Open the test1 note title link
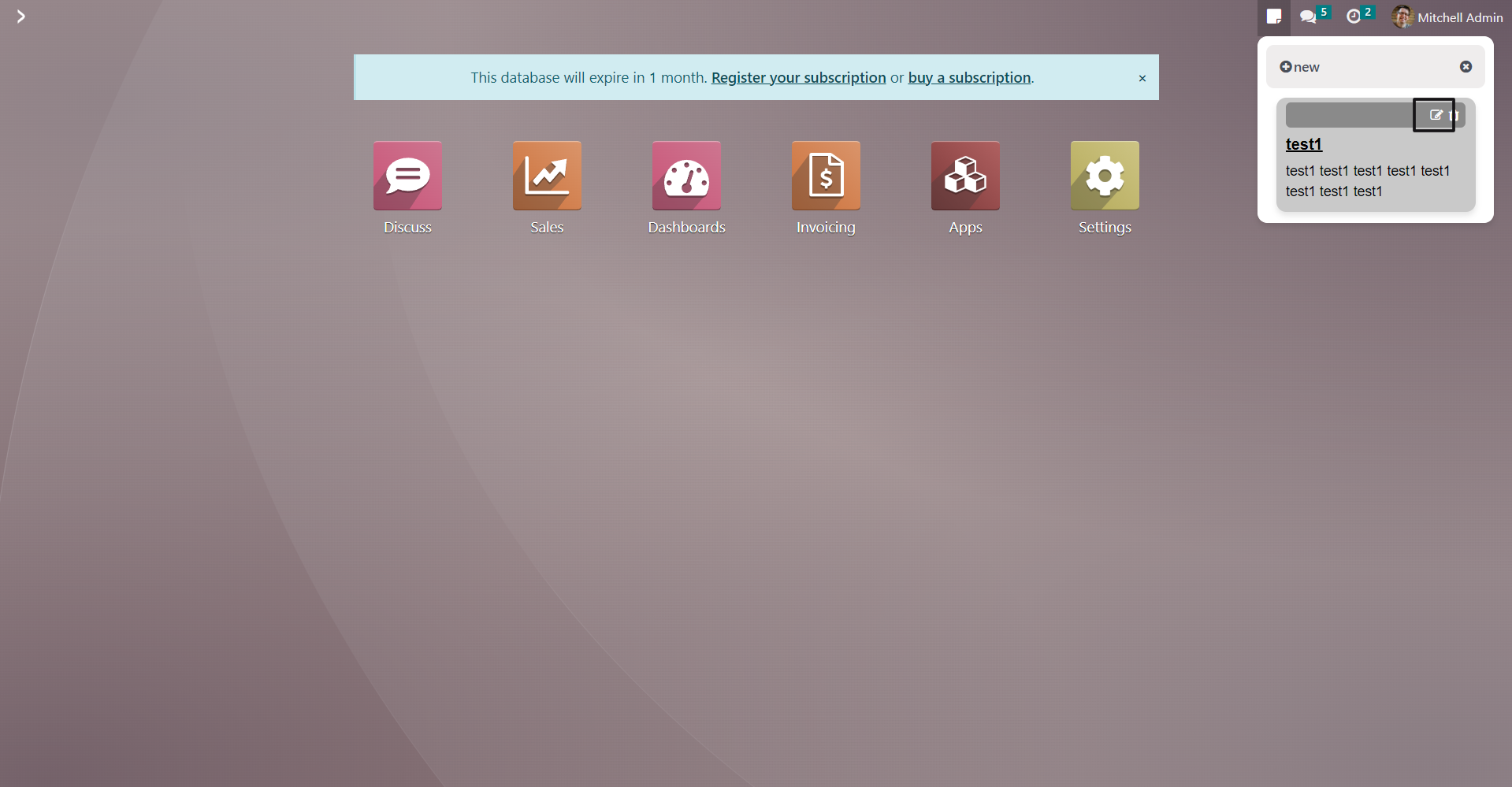Image resolution: width=1512 pixels, height=787 pixels. [1303, 144]
